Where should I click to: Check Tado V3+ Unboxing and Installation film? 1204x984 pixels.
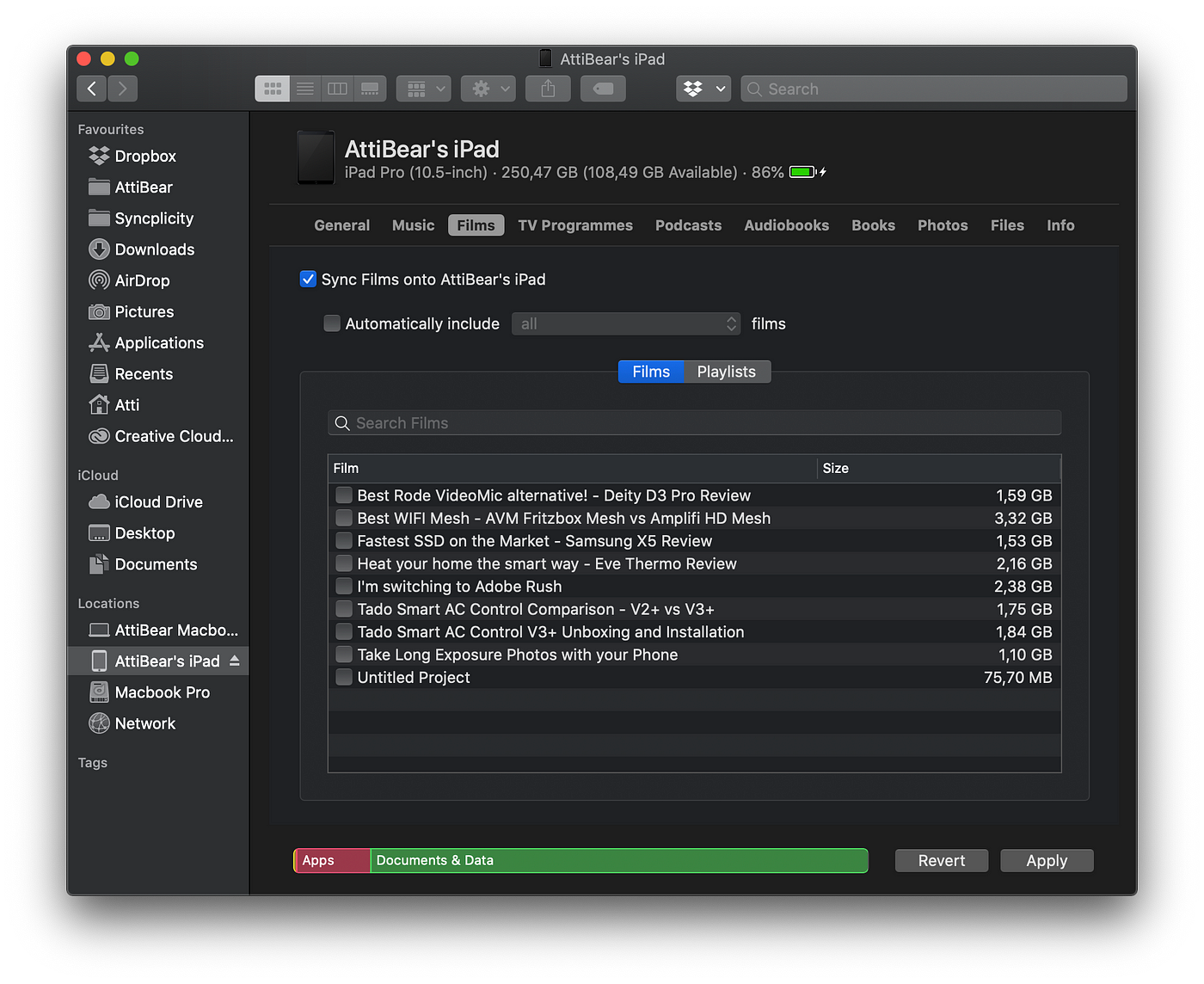pos(344,632)
